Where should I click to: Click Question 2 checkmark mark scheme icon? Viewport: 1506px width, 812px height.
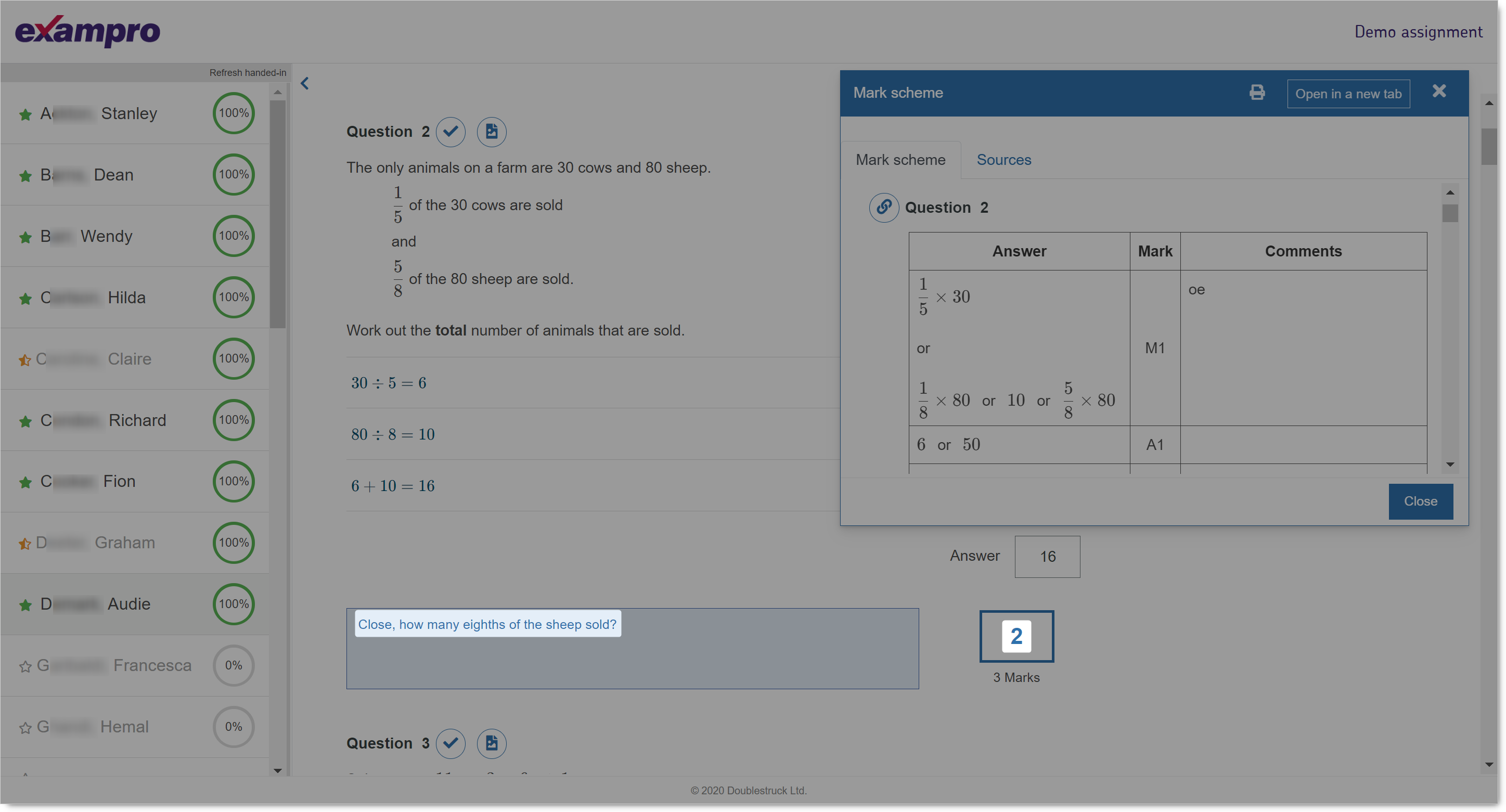(450, 132)
